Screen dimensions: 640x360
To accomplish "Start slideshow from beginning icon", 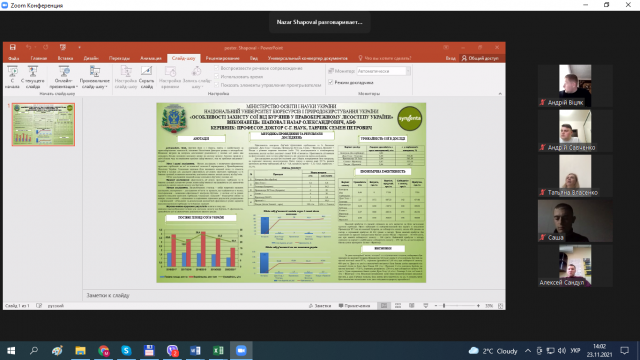I will (12, 71).
